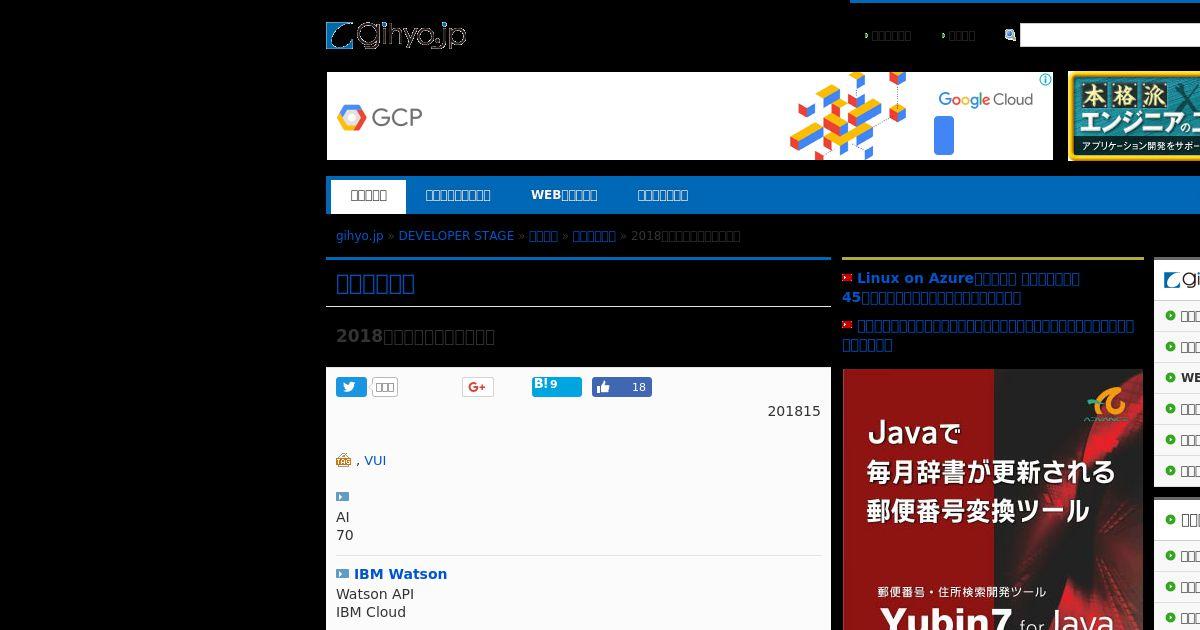Share via the Google+ button
The width and height of the screenshot is (1200, 630).
(x=478, y=387)
